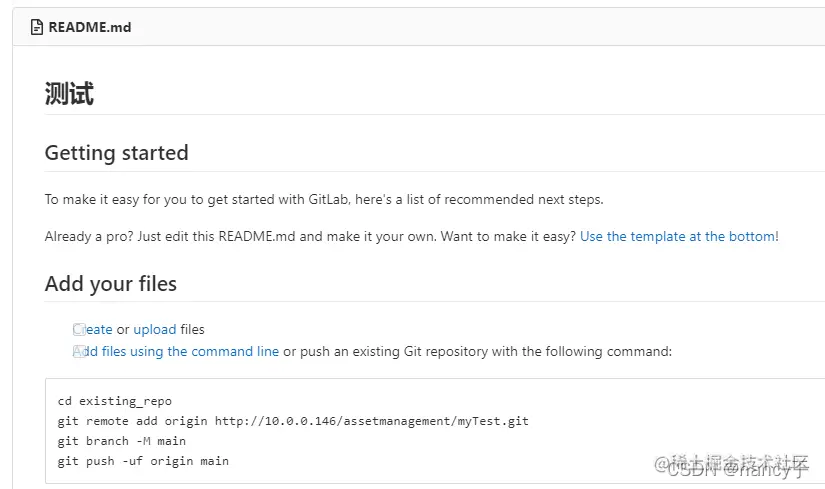Open the Create file link
Viewport: 825px width, 489px height.
pos(99,329)
